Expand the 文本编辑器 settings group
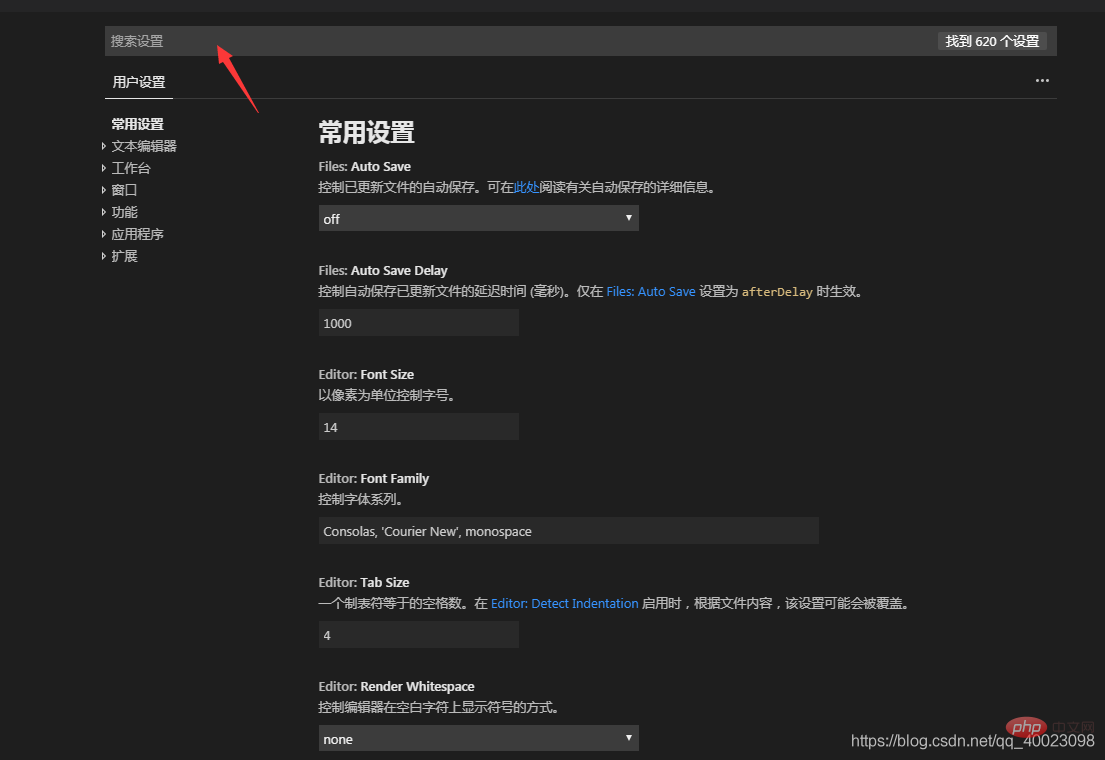The height and width of the screenshot is (760, 1105). [x=142, y=145]
